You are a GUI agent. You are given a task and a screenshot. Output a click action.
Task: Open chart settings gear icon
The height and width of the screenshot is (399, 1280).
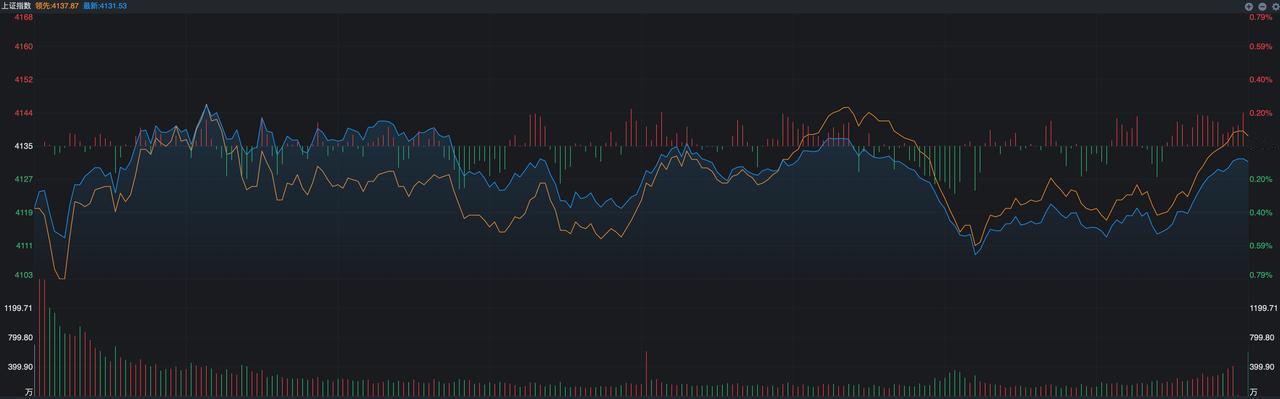pos(1275,6)
